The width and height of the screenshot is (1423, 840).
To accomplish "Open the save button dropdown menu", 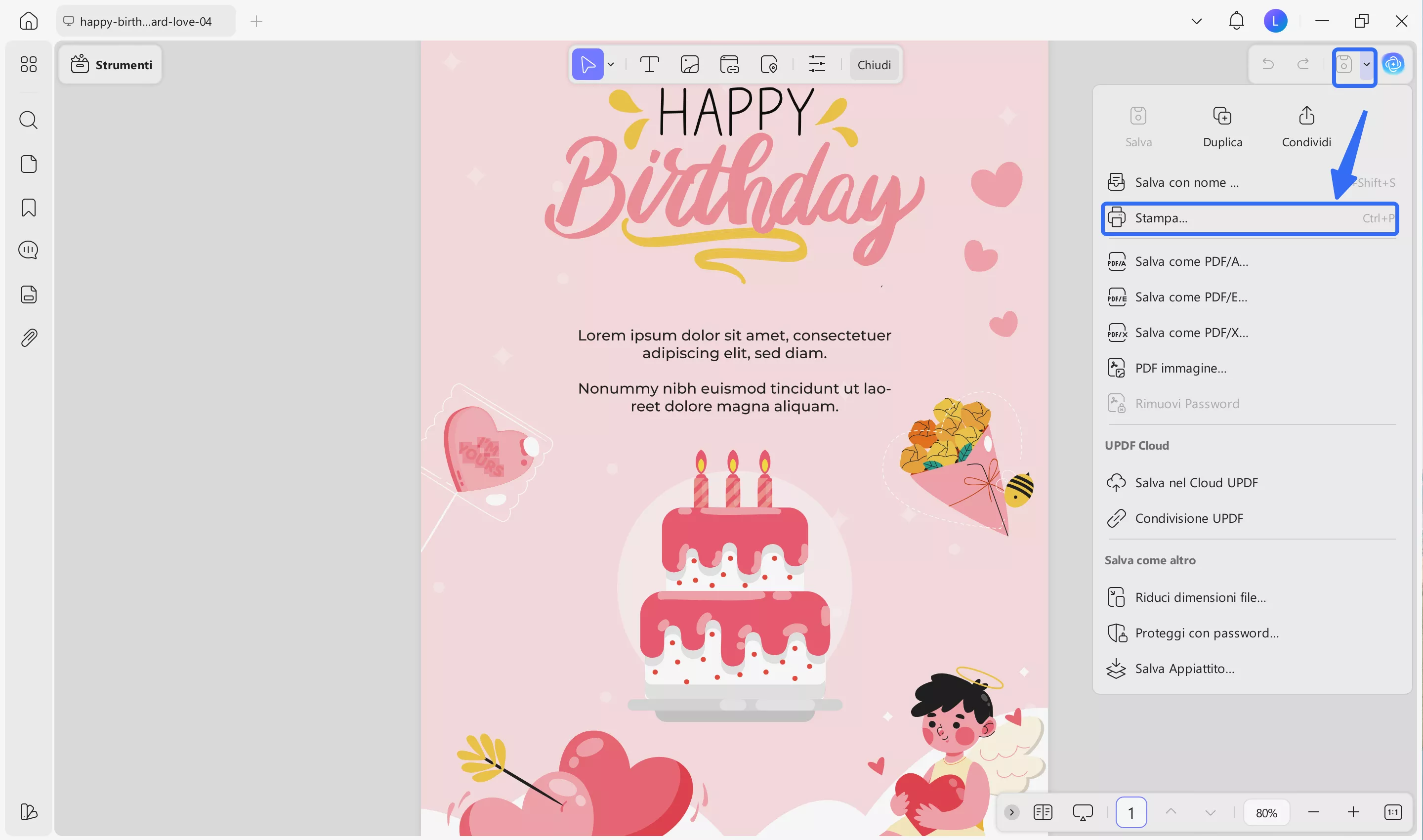I will (x=1367, y=64).
